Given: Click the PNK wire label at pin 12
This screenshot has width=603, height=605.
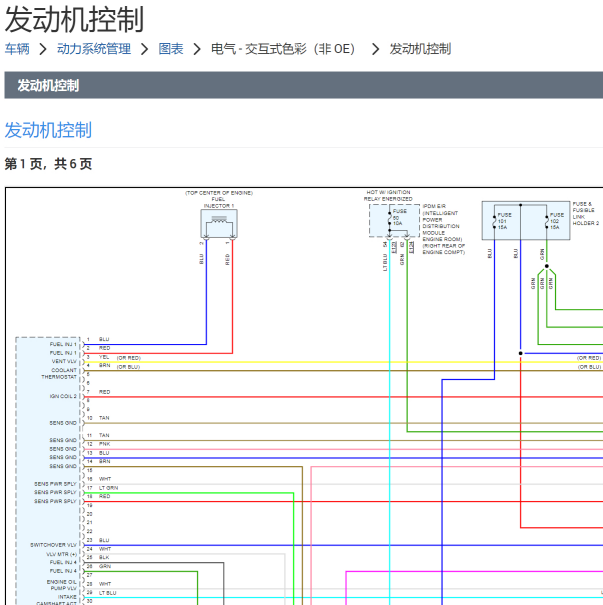Looking at the screenshot, I should (x=104, y=444).
